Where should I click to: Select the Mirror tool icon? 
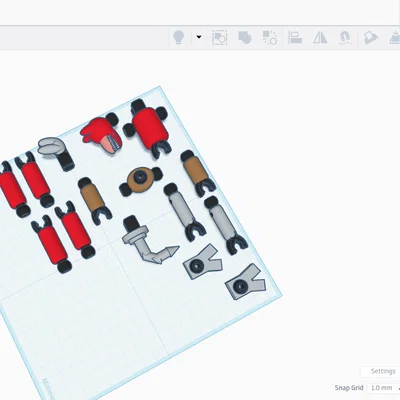(x=320, y=38)
